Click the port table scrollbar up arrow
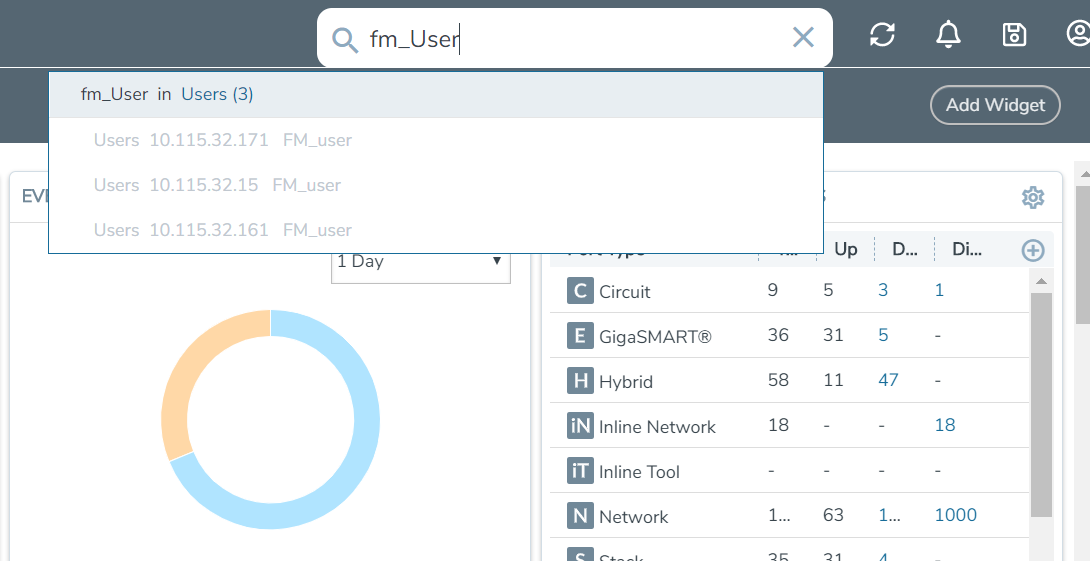 [1041, 281]
